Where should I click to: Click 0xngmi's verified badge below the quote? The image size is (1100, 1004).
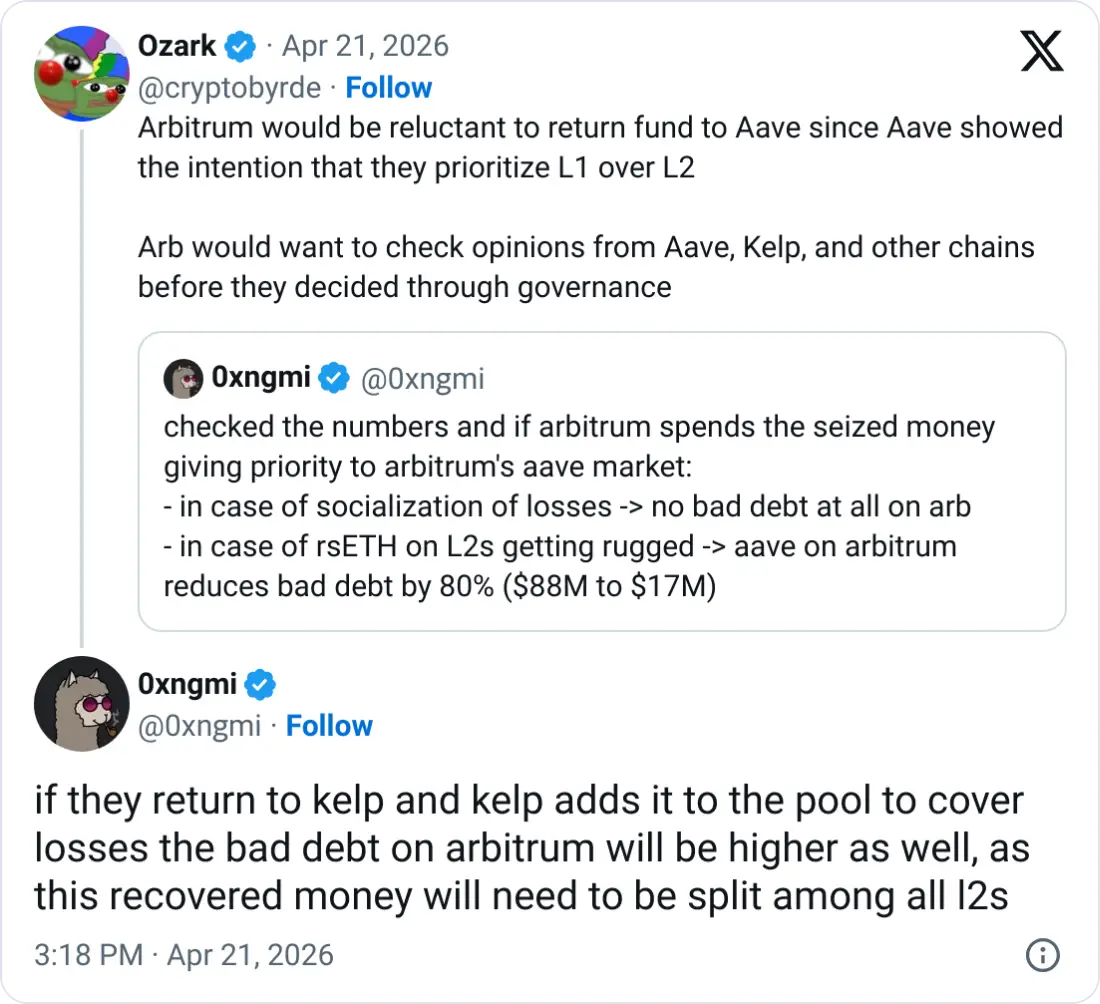tap(261, 684)
